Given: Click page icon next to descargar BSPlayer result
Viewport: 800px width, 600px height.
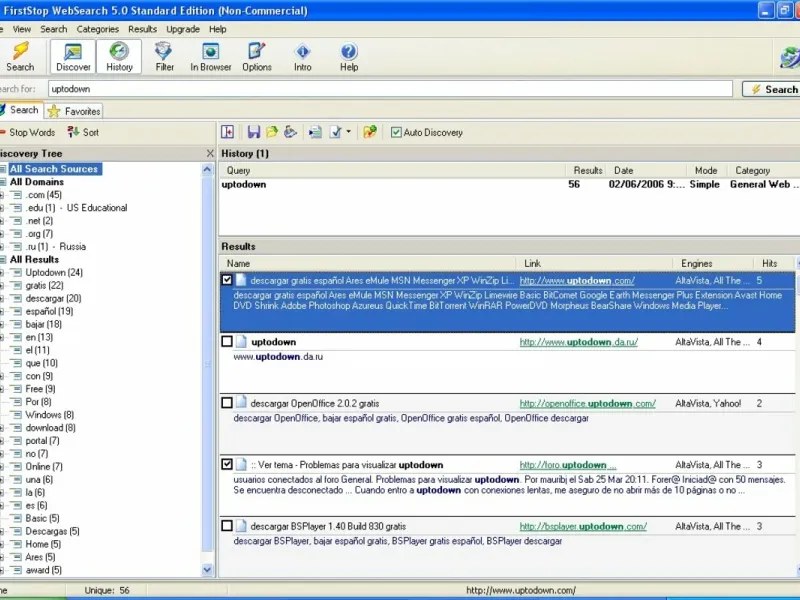Looking at the screenshot, I should 241,526.
